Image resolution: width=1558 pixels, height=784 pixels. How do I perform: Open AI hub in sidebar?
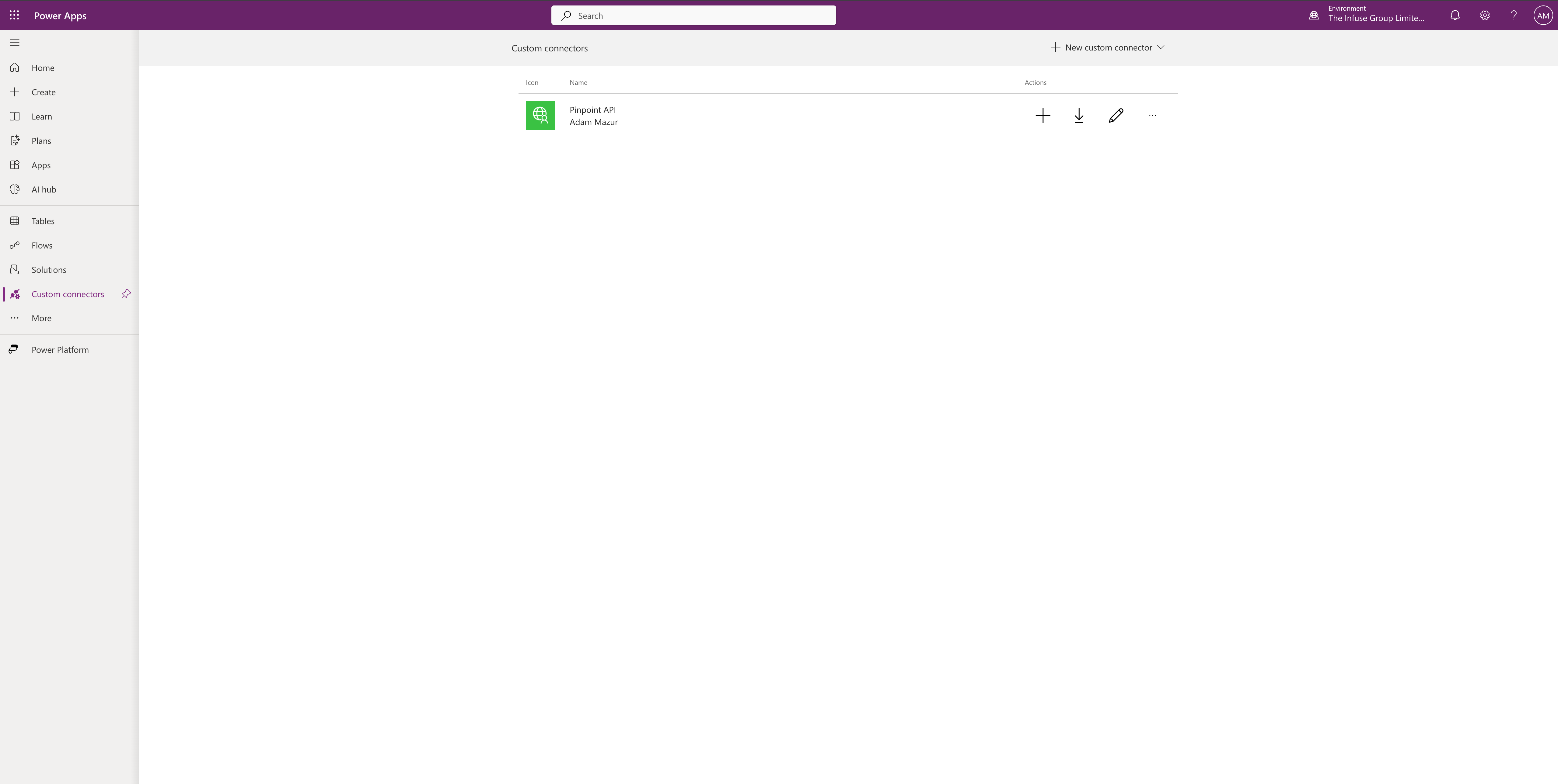click(x=69, y=189)
